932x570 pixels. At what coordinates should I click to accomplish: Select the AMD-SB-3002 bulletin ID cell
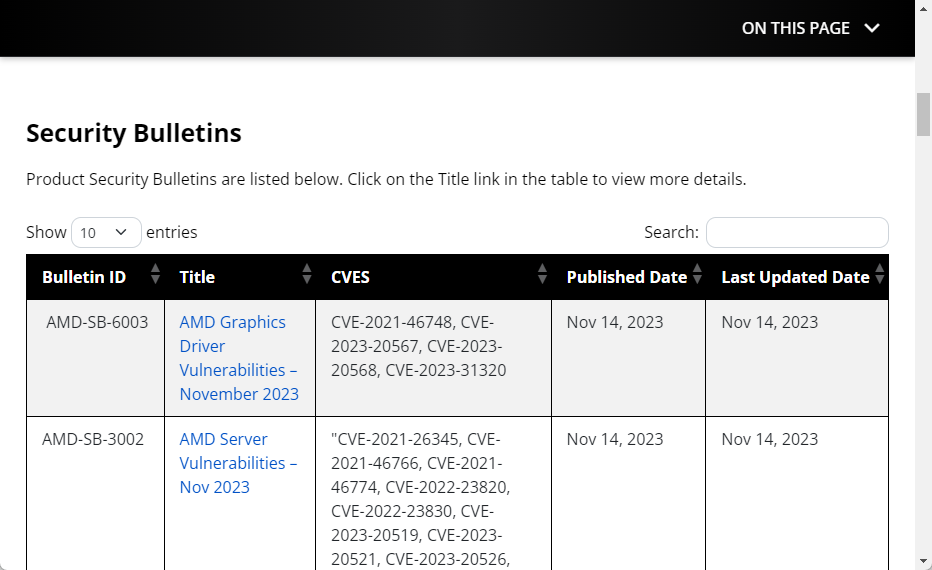pyautogui.click(x=93, y=439)
